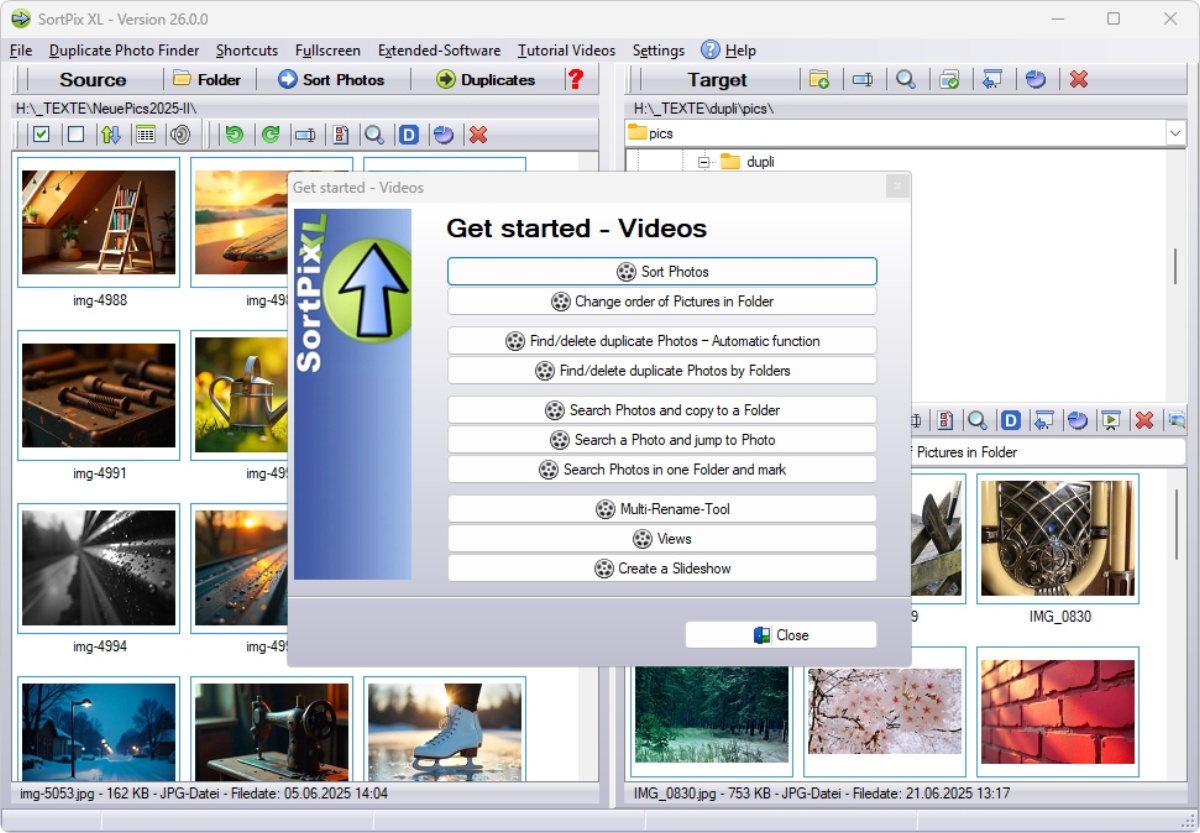The height and width of the screenshot is (833, 1200).
Task: Play Find/delete duplicate Photos by Folders video
Action: coord(662,371)
